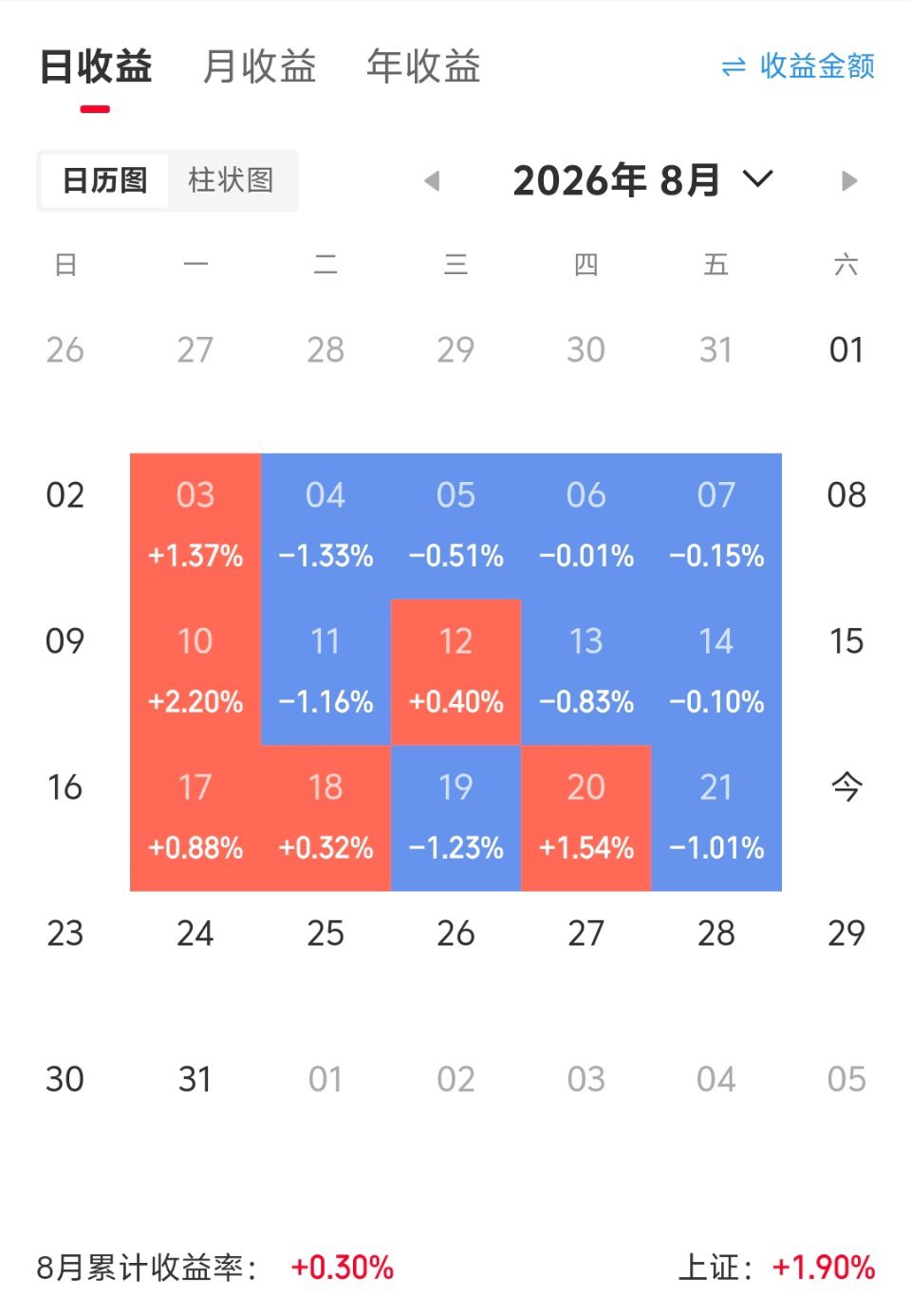911x1316 pixels.
Task: Expand the 2026年 8月 month chevron
Action: point(757,178)
